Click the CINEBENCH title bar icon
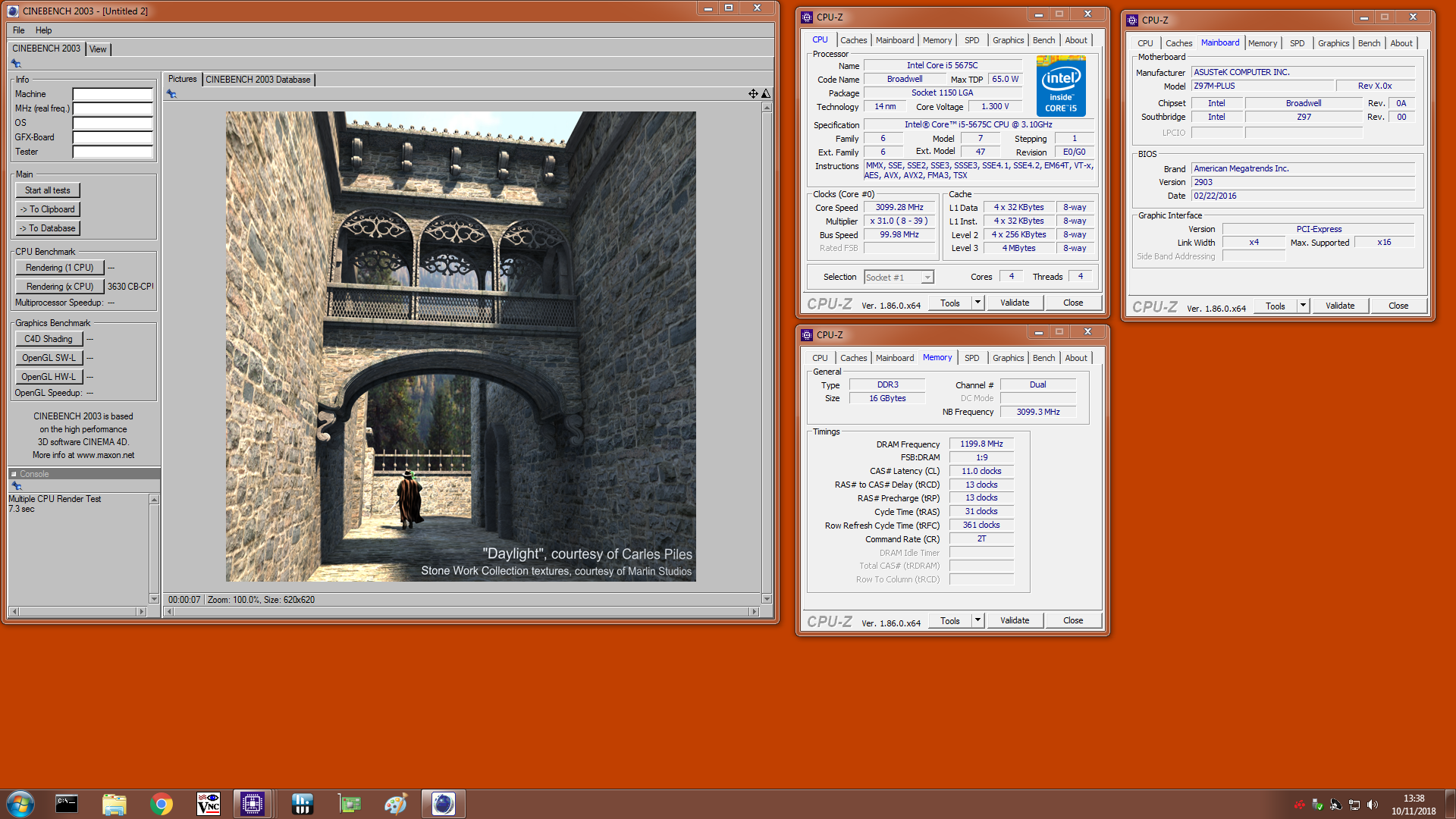The image size is (1456, 819). coord(13,11)
